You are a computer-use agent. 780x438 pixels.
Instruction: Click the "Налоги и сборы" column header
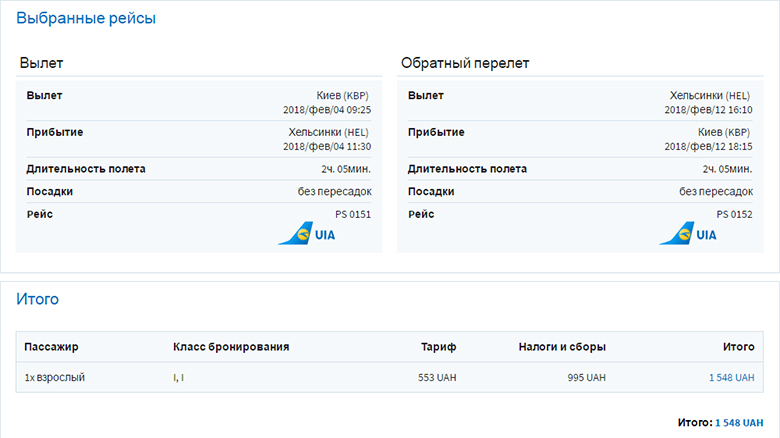tap(562, 347)
